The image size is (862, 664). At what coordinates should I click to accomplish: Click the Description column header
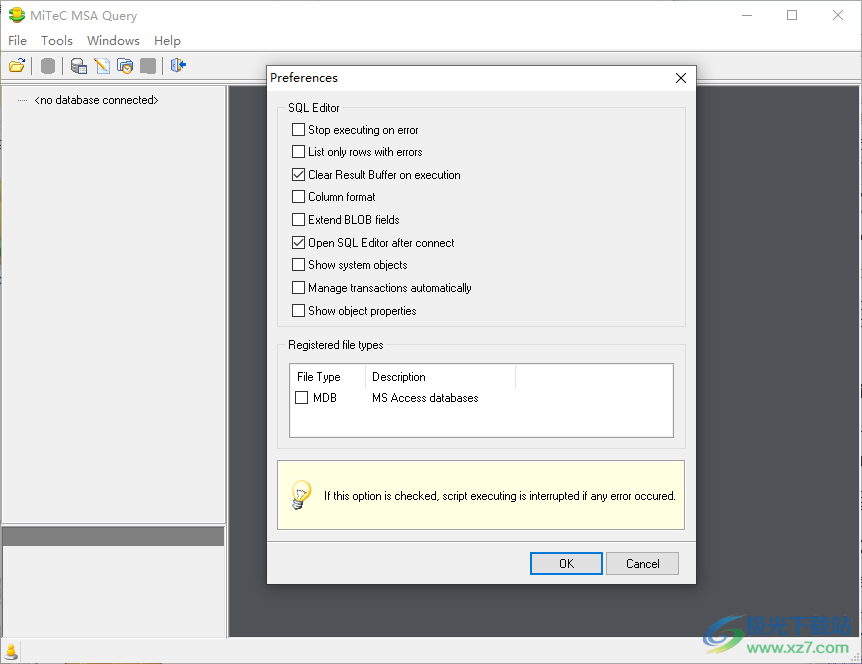399,377
